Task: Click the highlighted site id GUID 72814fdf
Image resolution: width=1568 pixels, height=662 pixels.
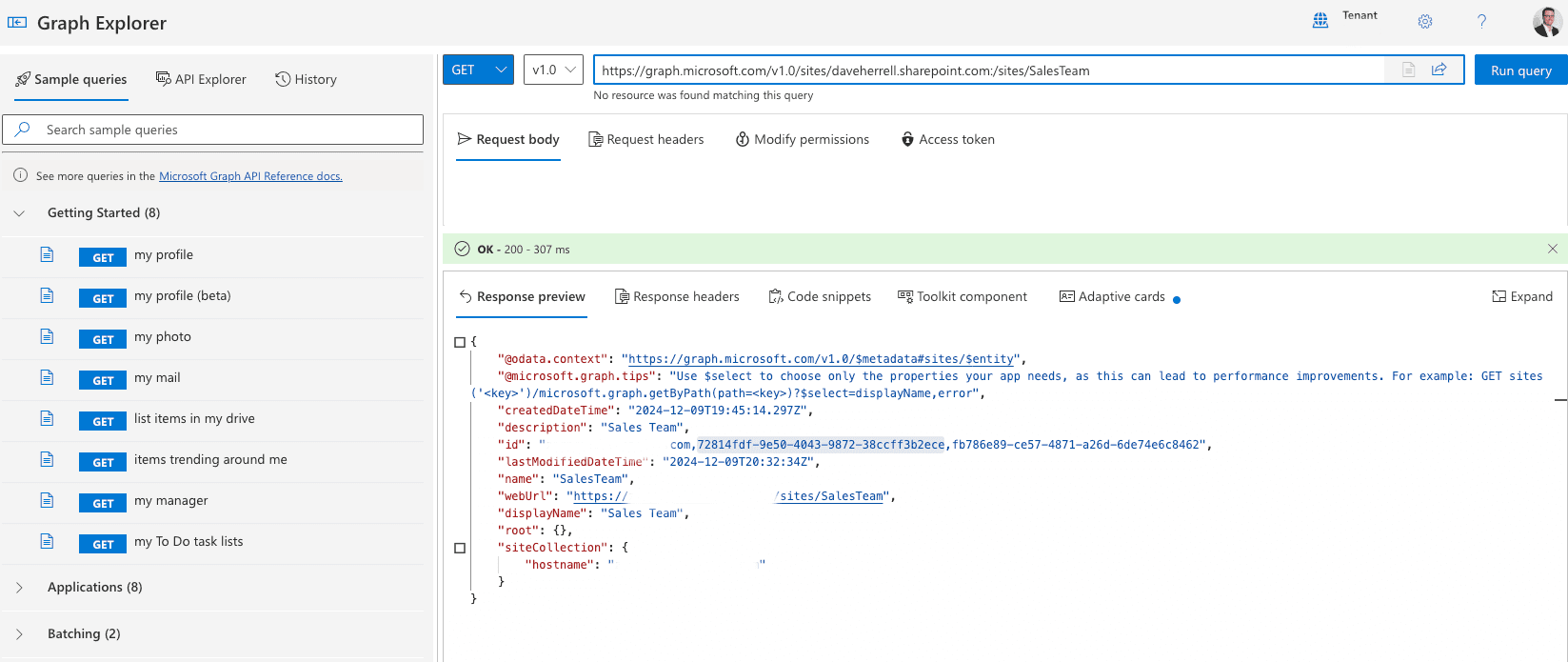Action: [x=821, y=445]
